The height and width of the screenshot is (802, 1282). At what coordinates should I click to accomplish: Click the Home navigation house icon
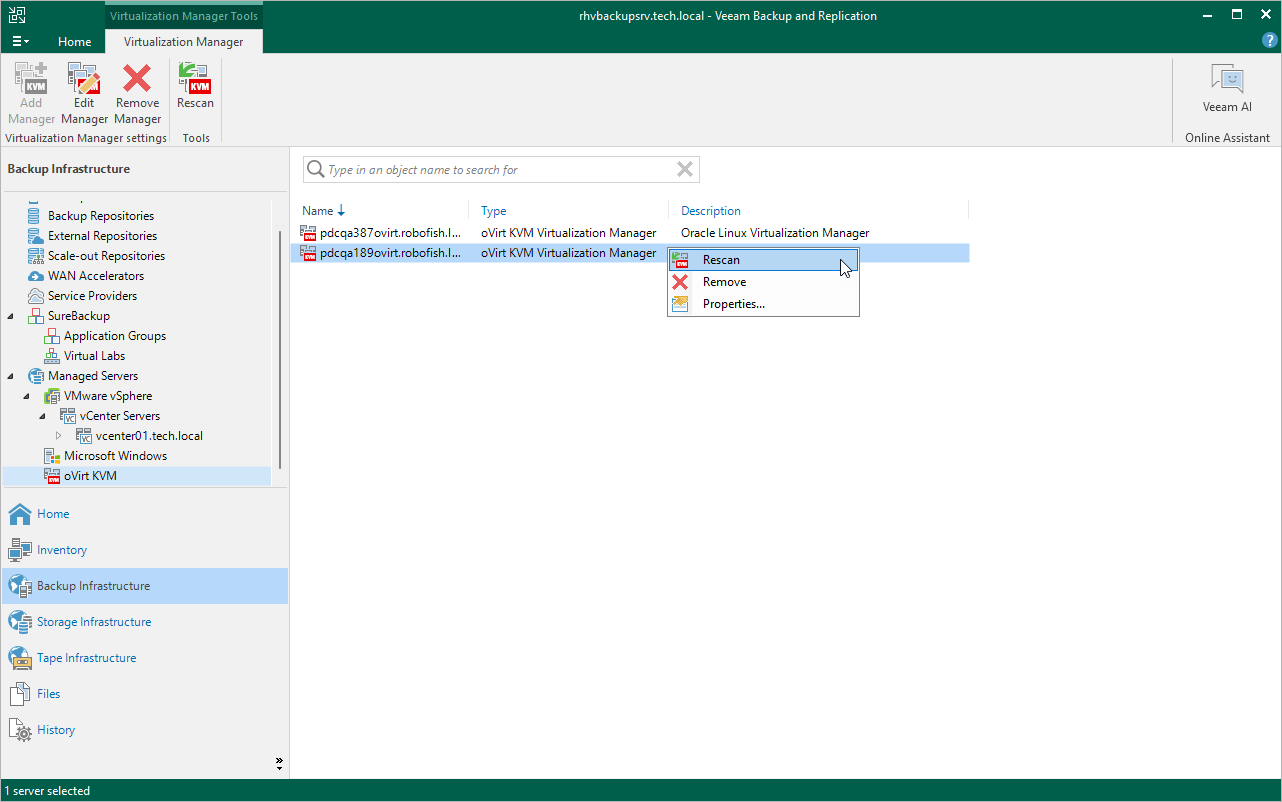[x=20, y=514]
